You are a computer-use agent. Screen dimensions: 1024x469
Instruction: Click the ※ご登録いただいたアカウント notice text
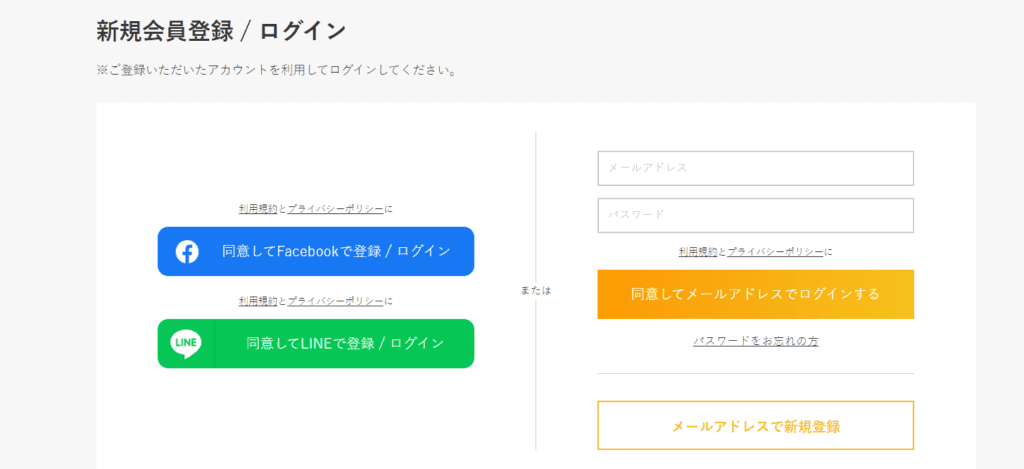point(276,71)
